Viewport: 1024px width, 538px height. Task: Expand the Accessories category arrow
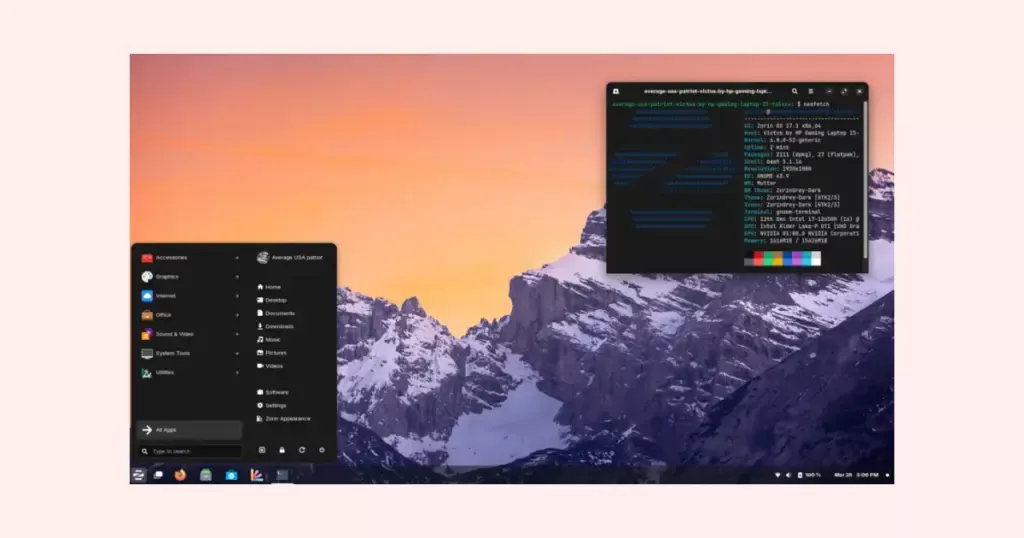[237, 258]
